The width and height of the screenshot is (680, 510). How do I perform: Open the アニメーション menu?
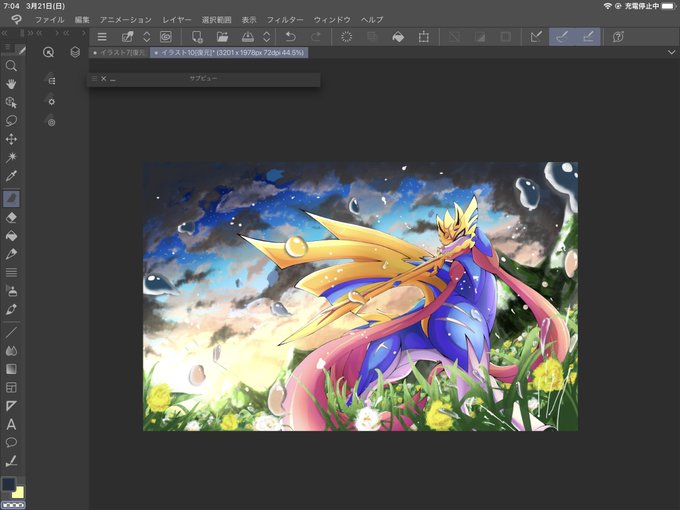pyautogui.click(x=126, y=20)
